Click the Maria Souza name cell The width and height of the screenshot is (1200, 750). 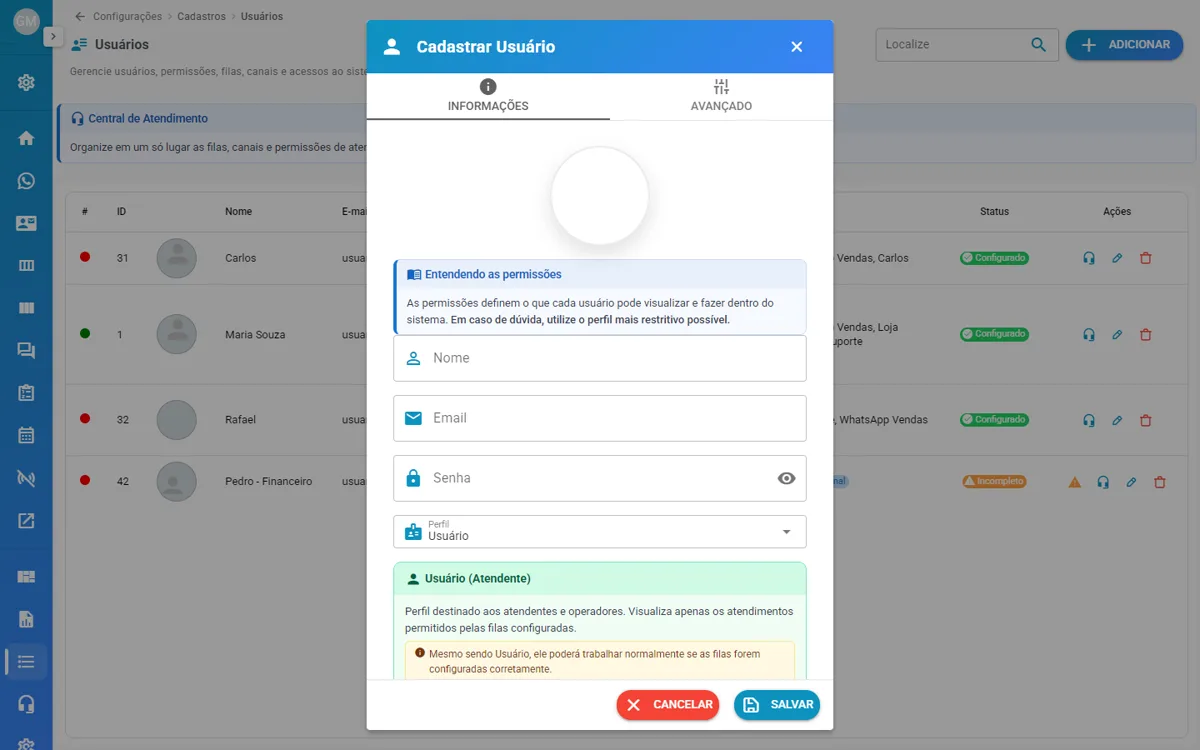[x=255, y=335]
